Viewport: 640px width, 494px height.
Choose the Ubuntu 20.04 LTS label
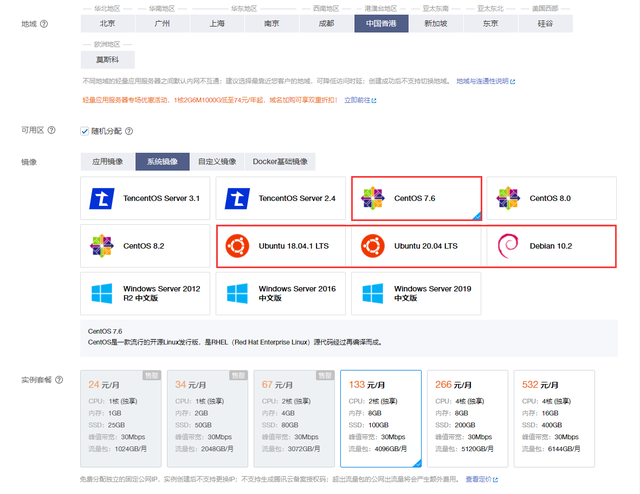426,246
